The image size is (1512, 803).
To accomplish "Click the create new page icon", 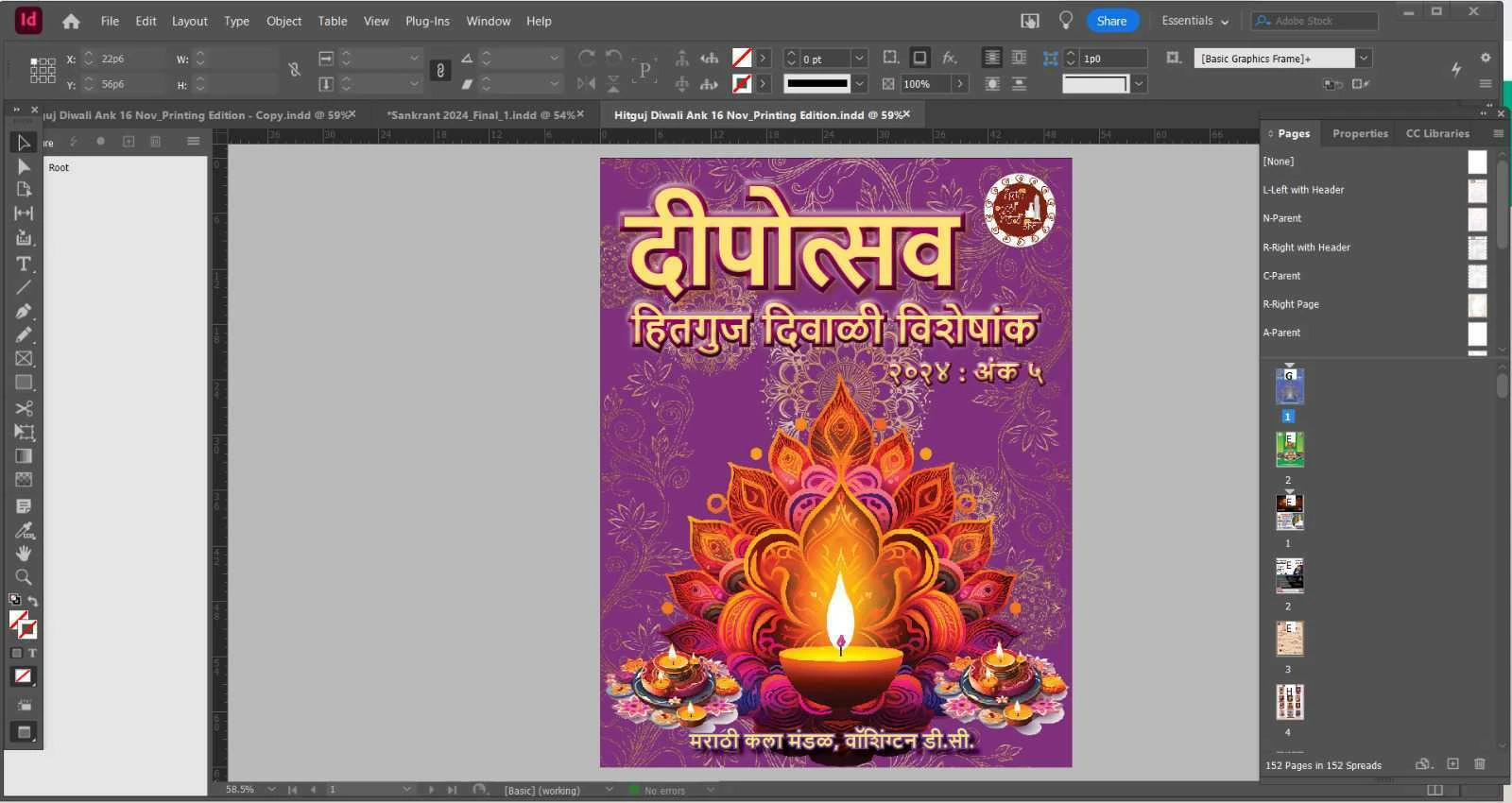I will [x=1453, y=764].
